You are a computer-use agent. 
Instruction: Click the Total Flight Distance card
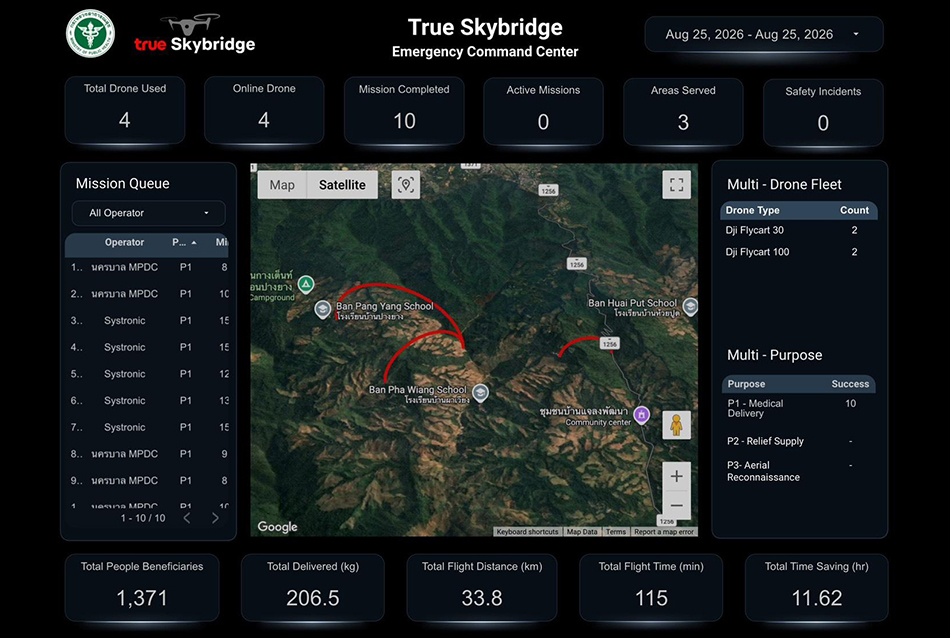coord(482,587)
